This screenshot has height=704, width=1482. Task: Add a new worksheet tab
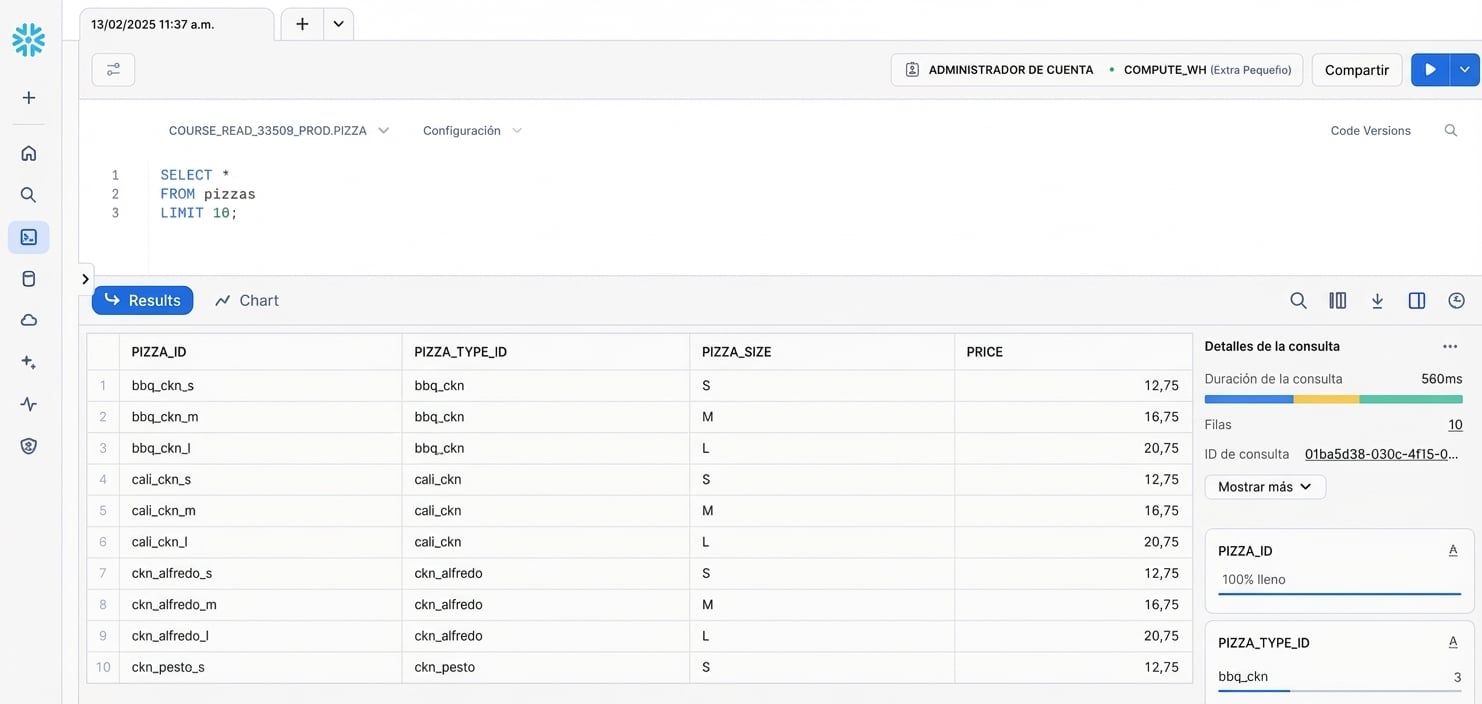(302, 24)
